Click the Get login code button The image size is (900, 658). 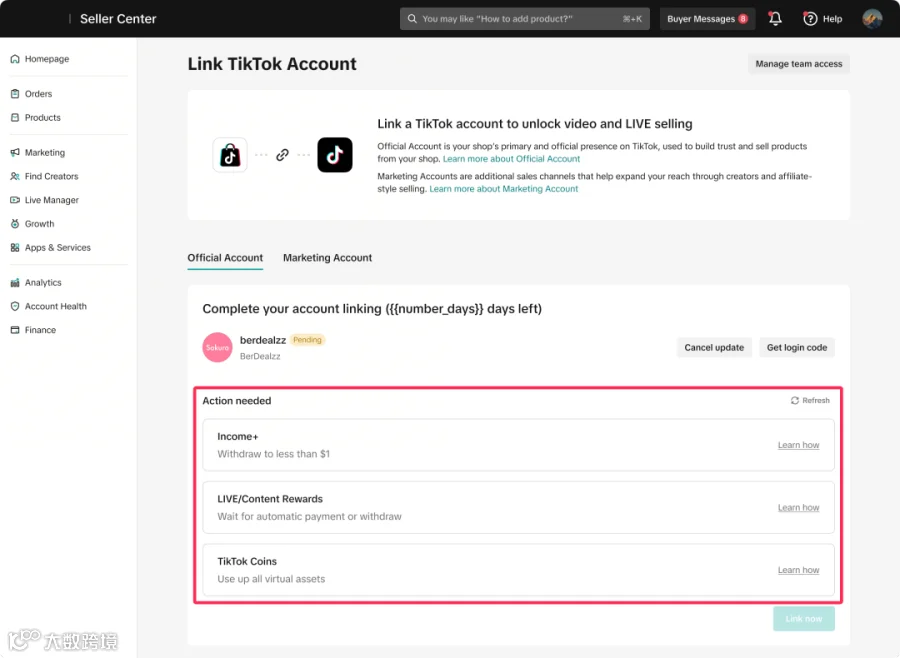pyautogui.click(x=797, y=347)
